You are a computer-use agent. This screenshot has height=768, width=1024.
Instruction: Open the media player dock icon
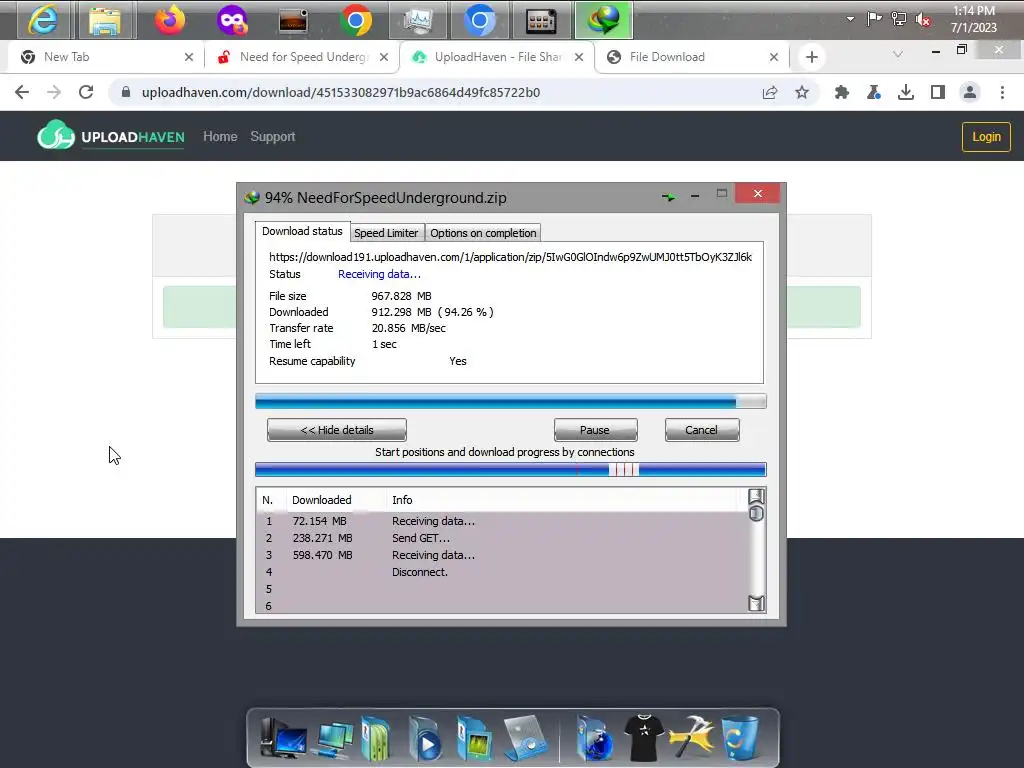(x=424, y=739)
